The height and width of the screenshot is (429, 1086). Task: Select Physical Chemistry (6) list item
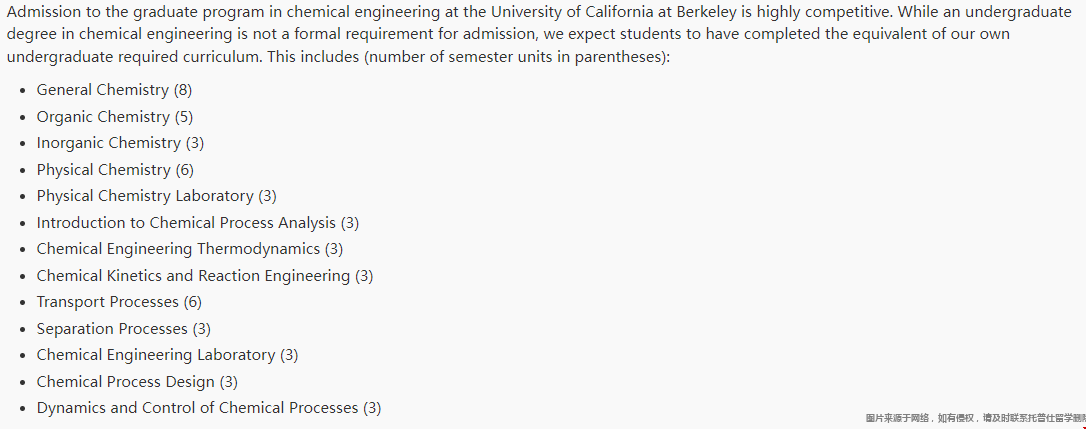[x=115, y=170]
